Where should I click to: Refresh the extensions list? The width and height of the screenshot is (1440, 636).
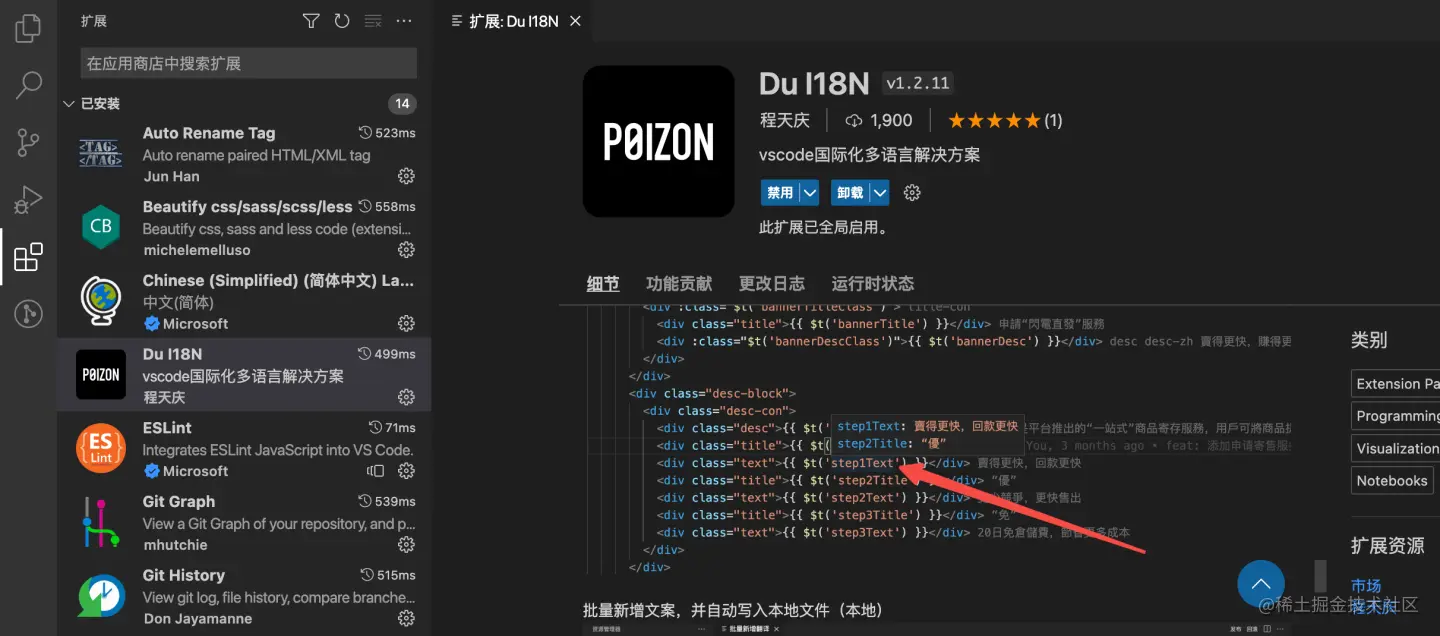341,20
